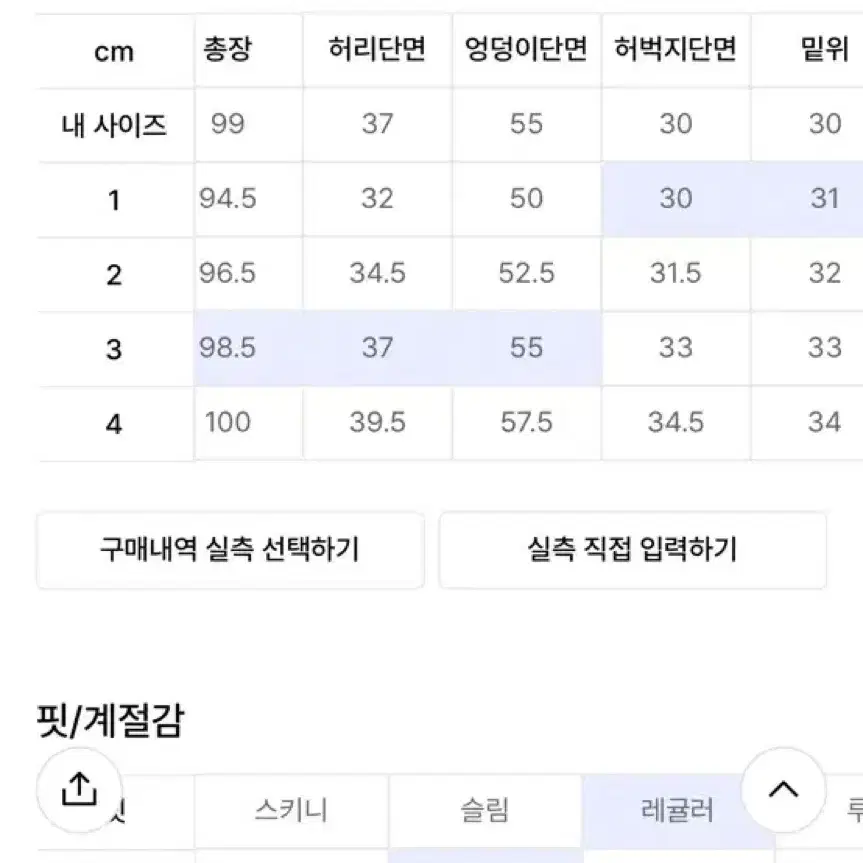
Task: Click the 밑위 column header
Action: coord(824,50)
